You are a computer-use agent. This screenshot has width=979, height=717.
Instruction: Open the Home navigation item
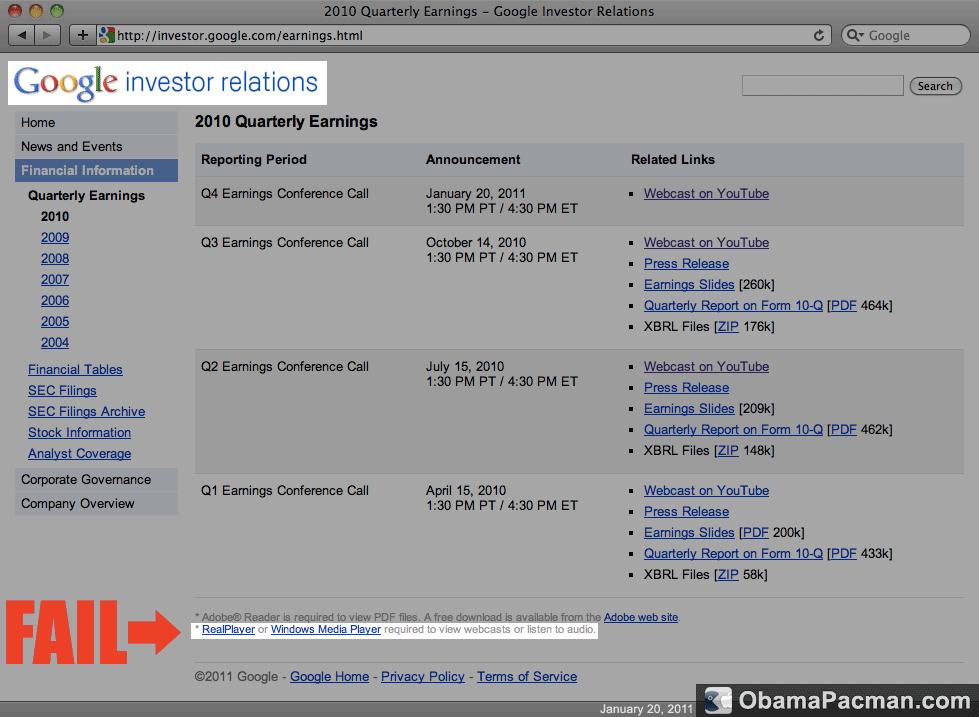point(96,122)
